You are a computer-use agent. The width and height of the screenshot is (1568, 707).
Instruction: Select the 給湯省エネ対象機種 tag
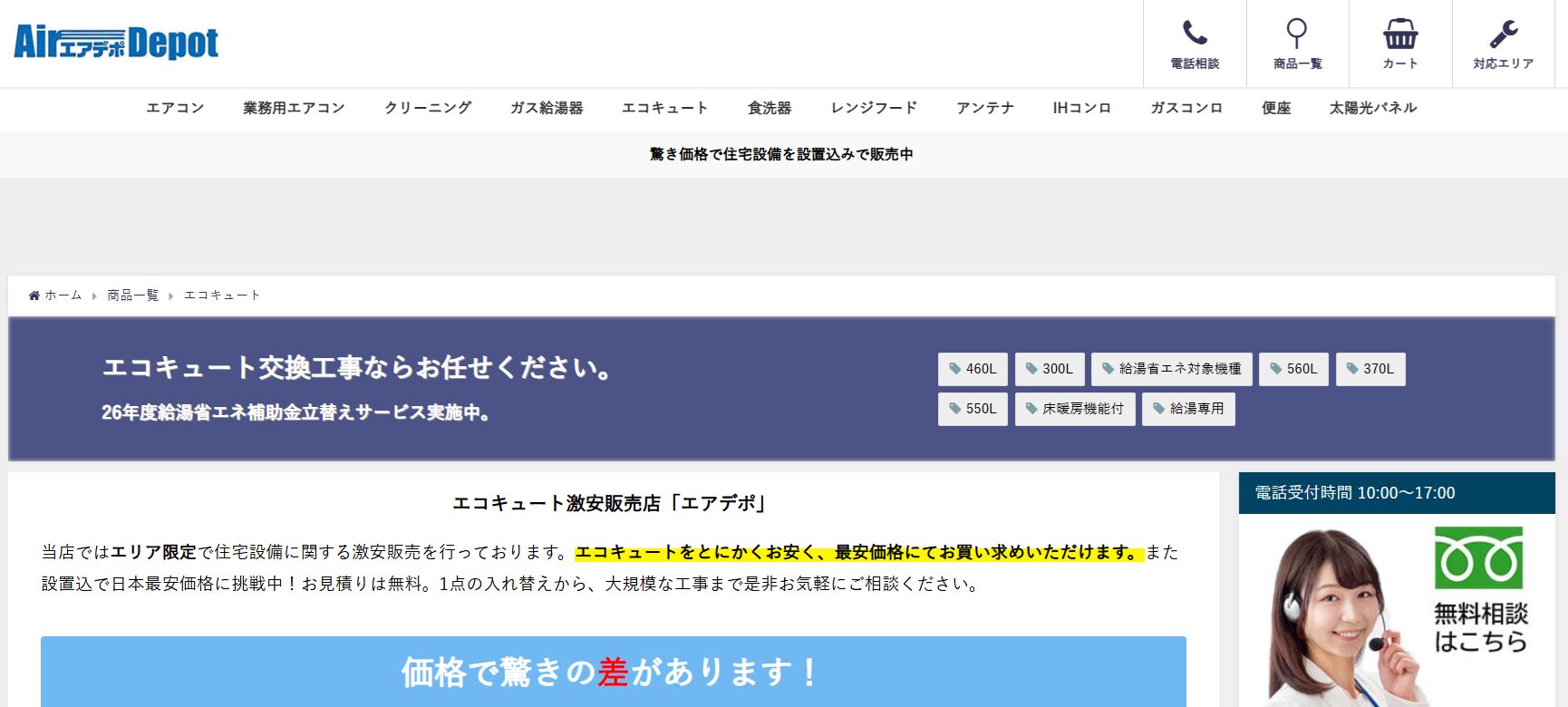point(1171,369)
